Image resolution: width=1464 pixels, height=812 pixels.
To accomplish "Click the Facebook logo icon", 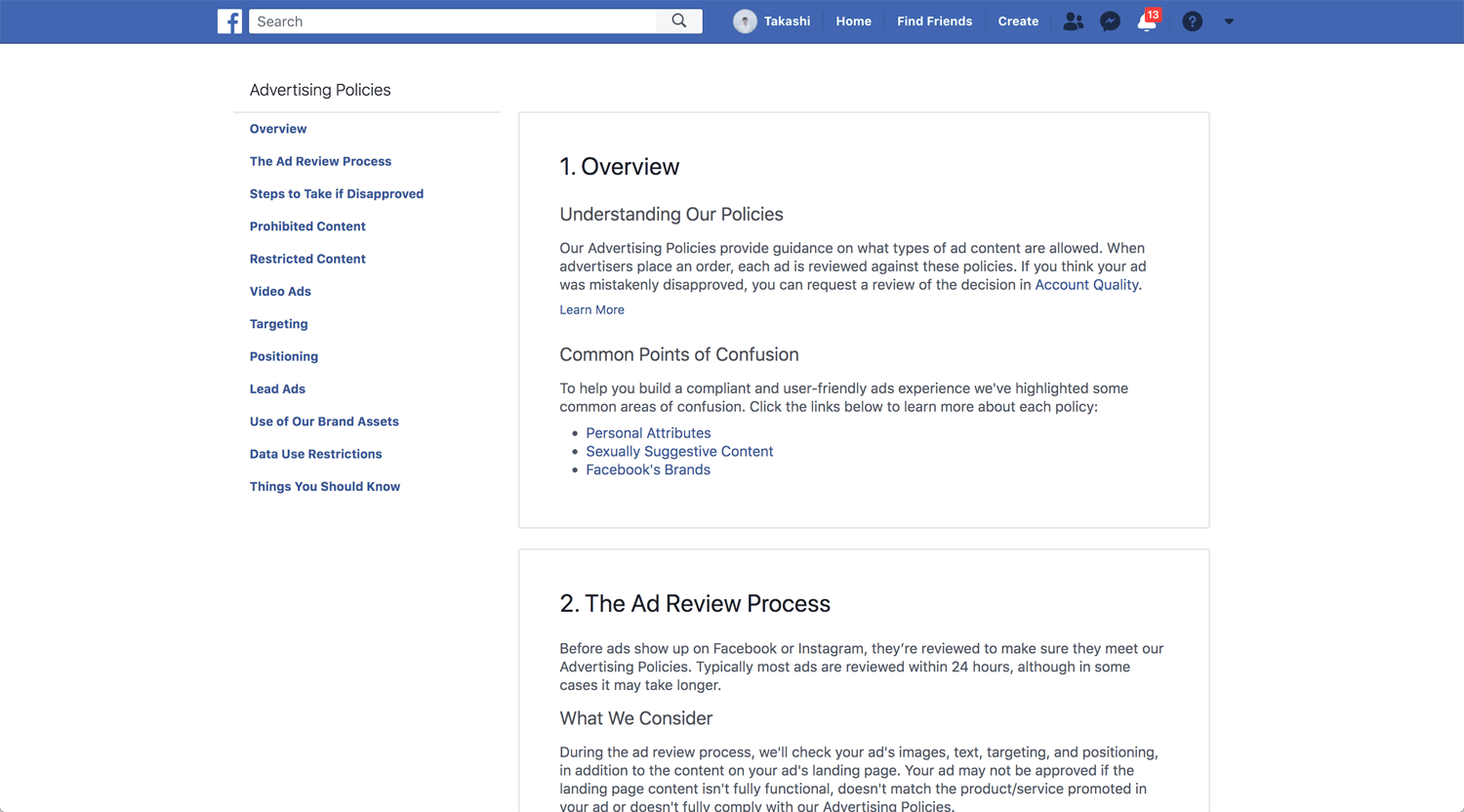I will click(229, 21).
